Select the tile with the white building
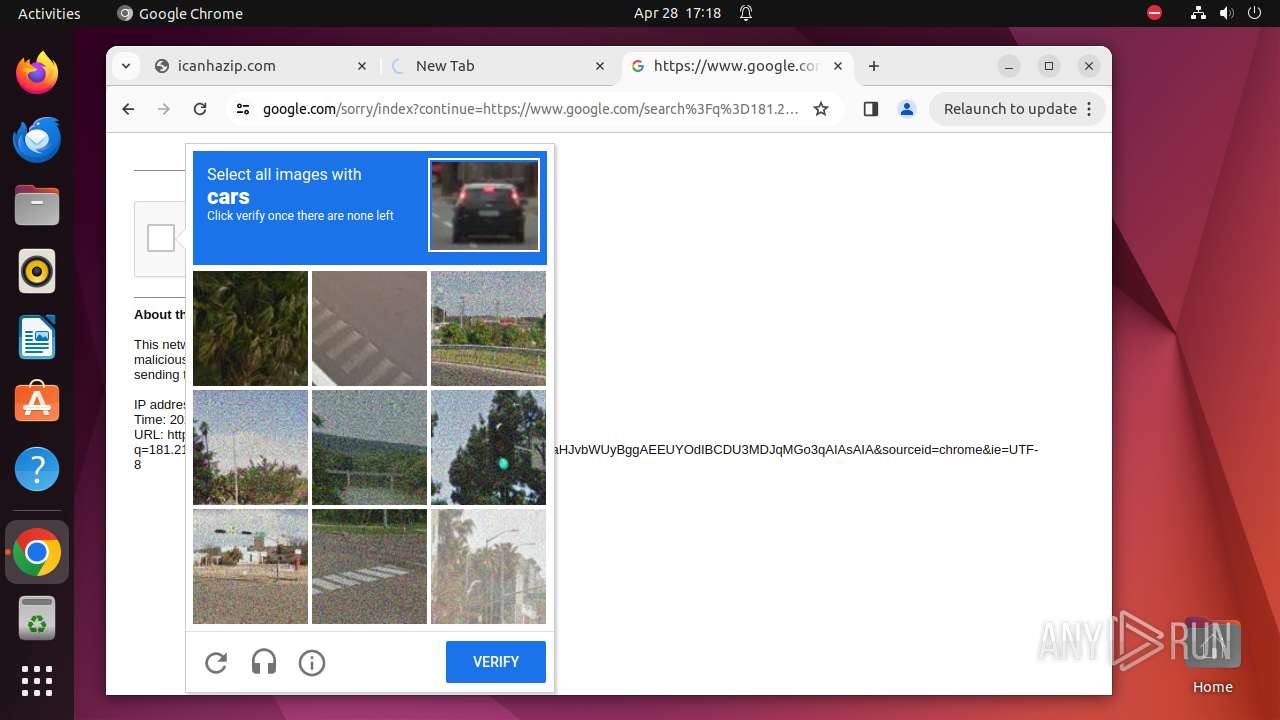This screenshot has height=720, width=1280. [x=250, y=566]
